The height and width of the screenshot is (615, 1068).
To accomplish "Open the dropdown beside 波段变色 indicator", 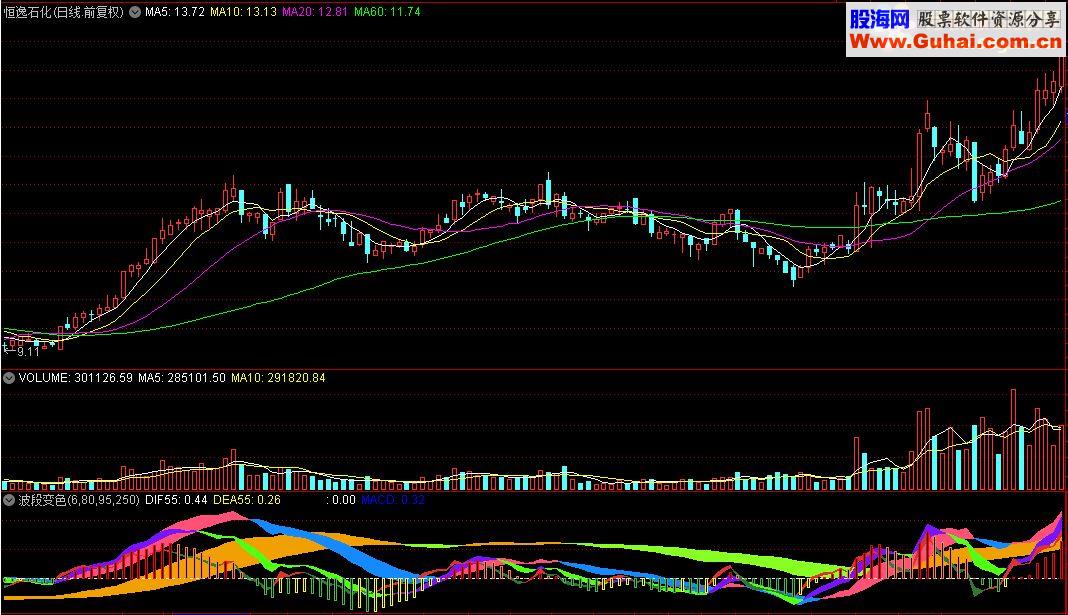I will [9, 500].
